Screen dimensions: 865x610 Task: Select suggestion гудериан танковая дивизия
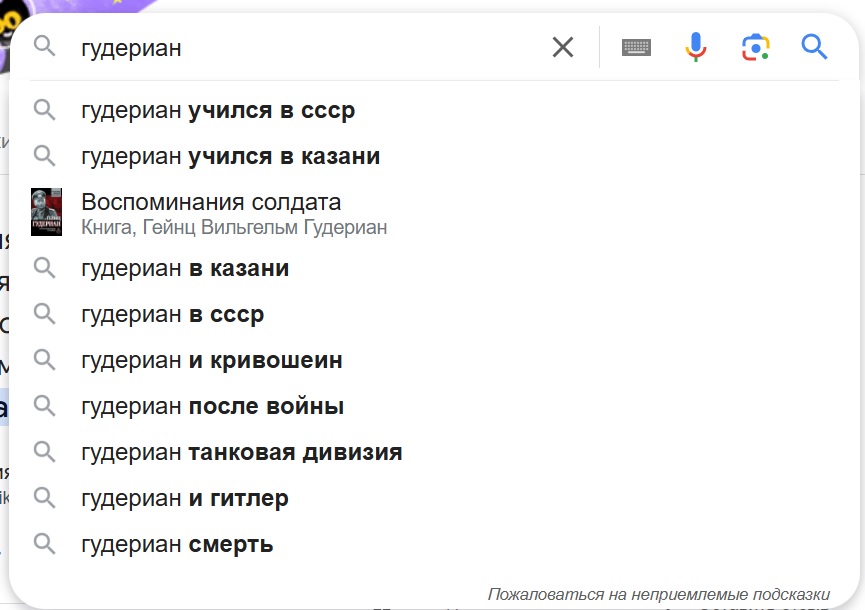point(242,452)
